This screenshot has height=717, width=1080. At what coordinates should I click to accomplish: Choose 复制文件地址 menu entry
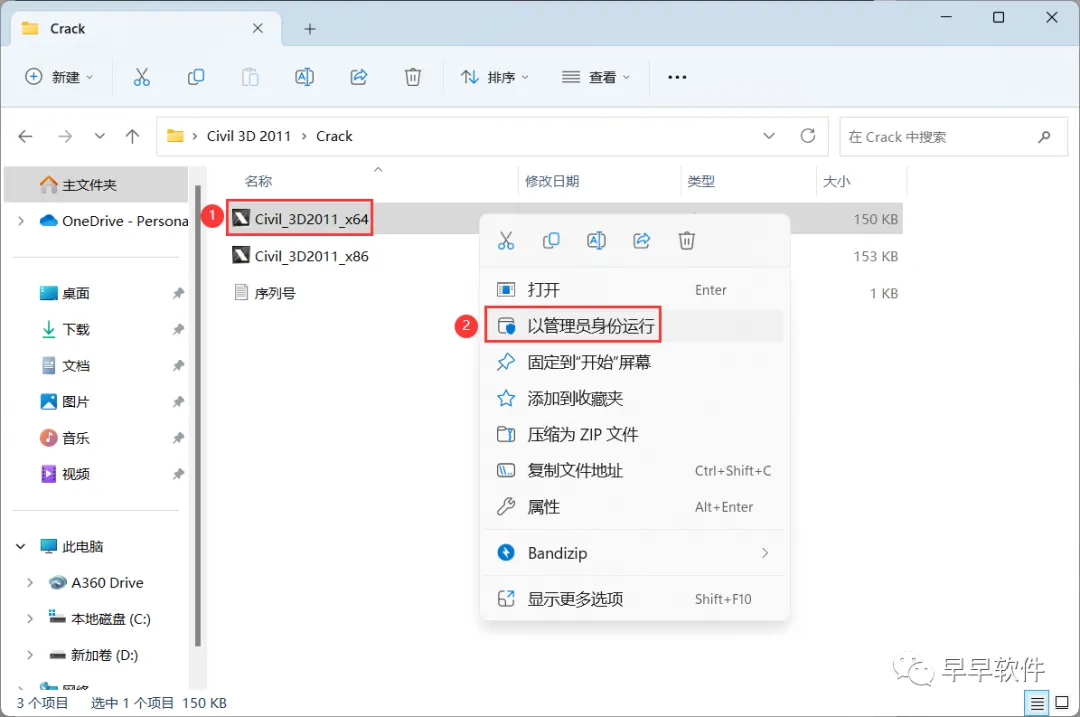[x=634, y=470]
